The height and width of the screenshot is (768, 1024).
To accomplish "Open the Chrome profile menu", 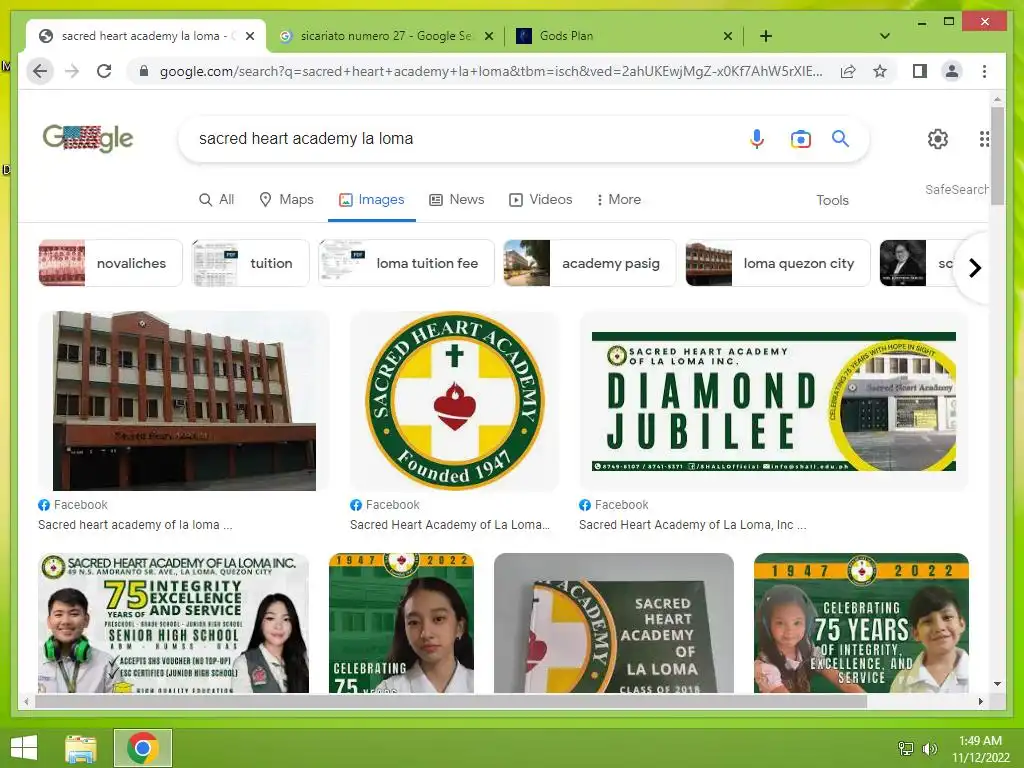I will (x=952, y=71).
